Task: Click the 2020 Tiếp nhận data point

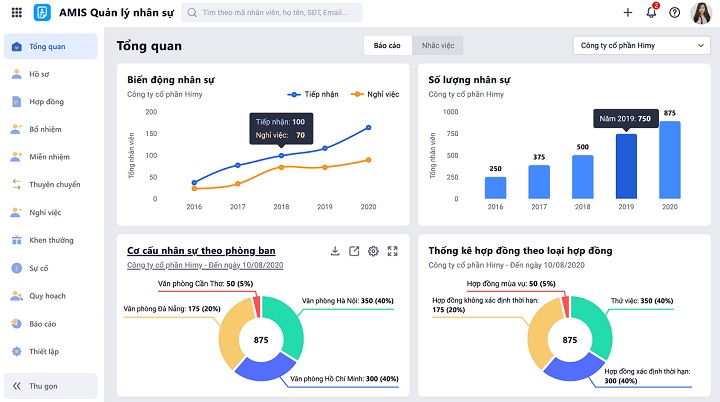Action: (368, 128)
